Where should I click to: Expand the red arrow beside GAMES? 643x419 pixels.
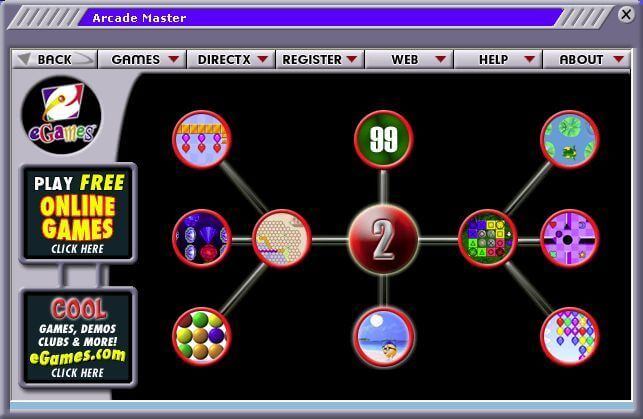point(174,59)
